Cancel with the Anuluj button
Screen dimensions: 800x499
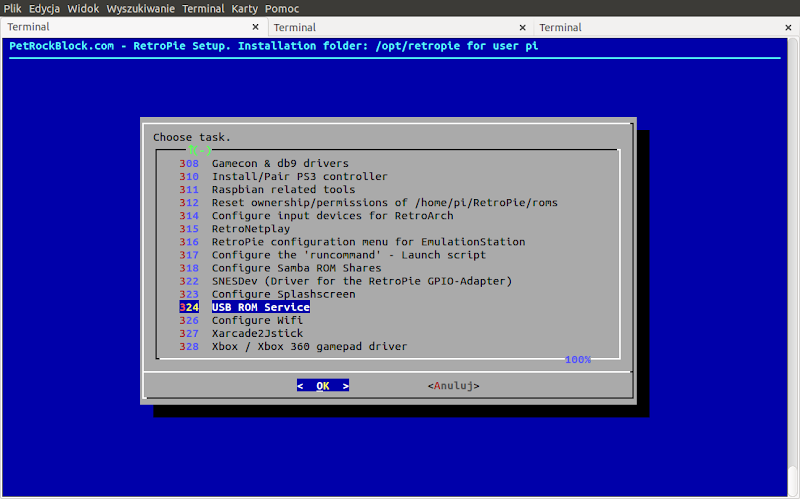pyautogui.click(x=454, y=386)
